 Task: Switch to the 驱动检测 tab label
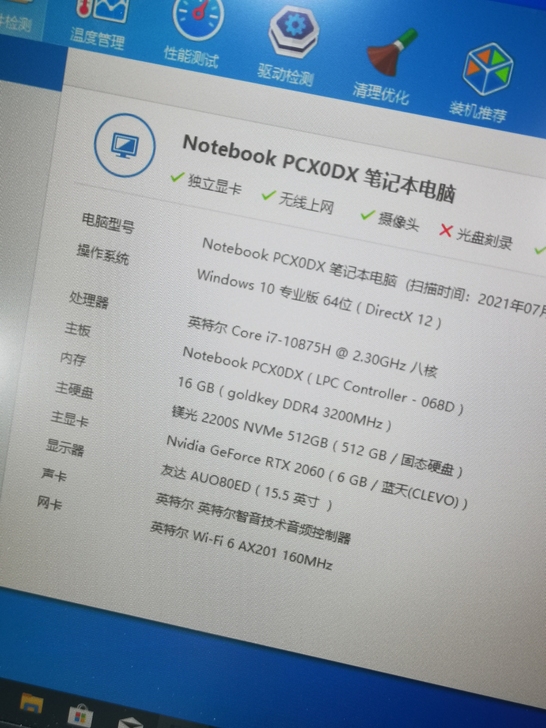pyautogui.click(x=286, y=74)
